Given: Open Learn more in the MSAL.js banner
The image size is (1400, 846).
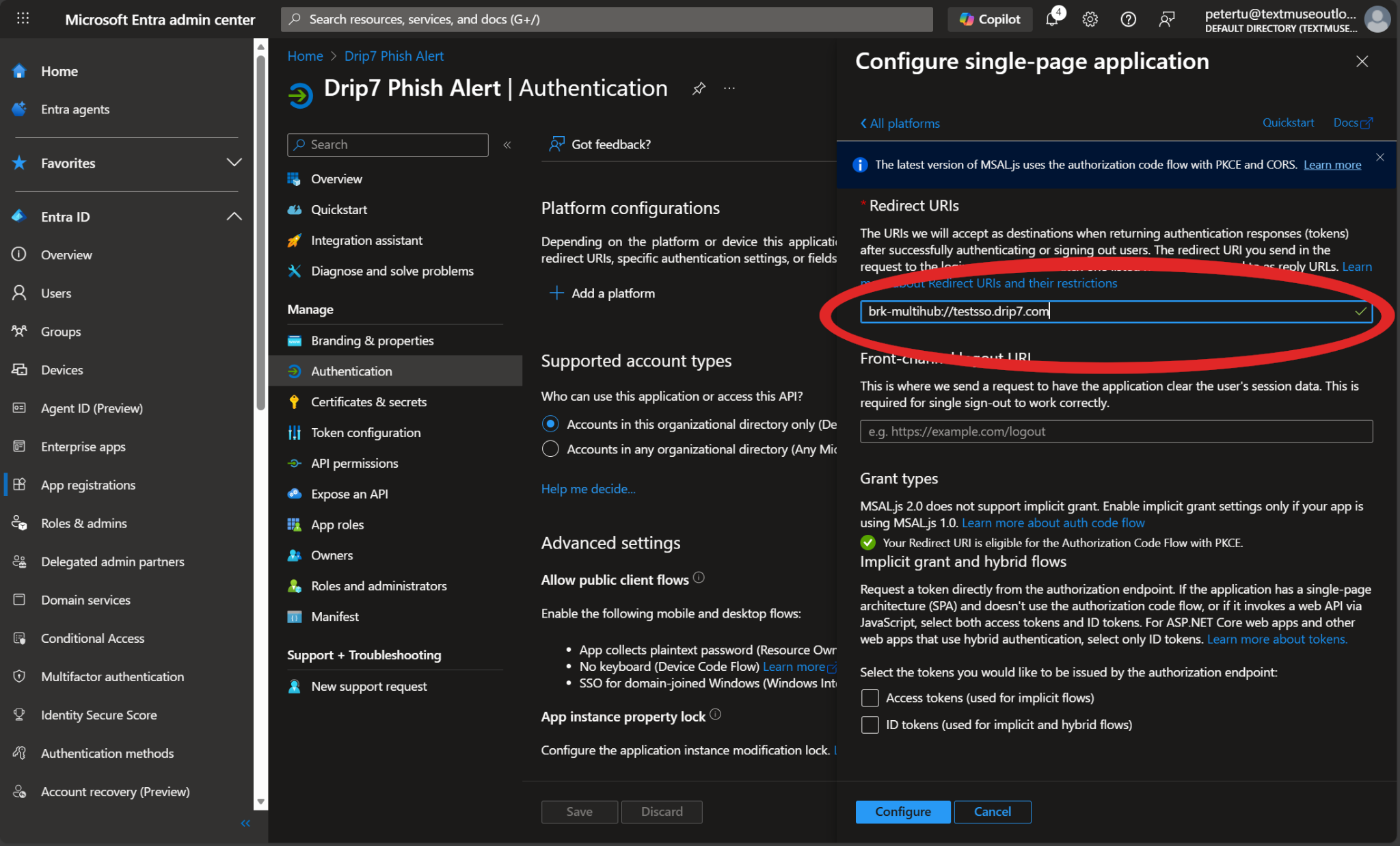Looking at the screenshot, I should point(1332,165).
